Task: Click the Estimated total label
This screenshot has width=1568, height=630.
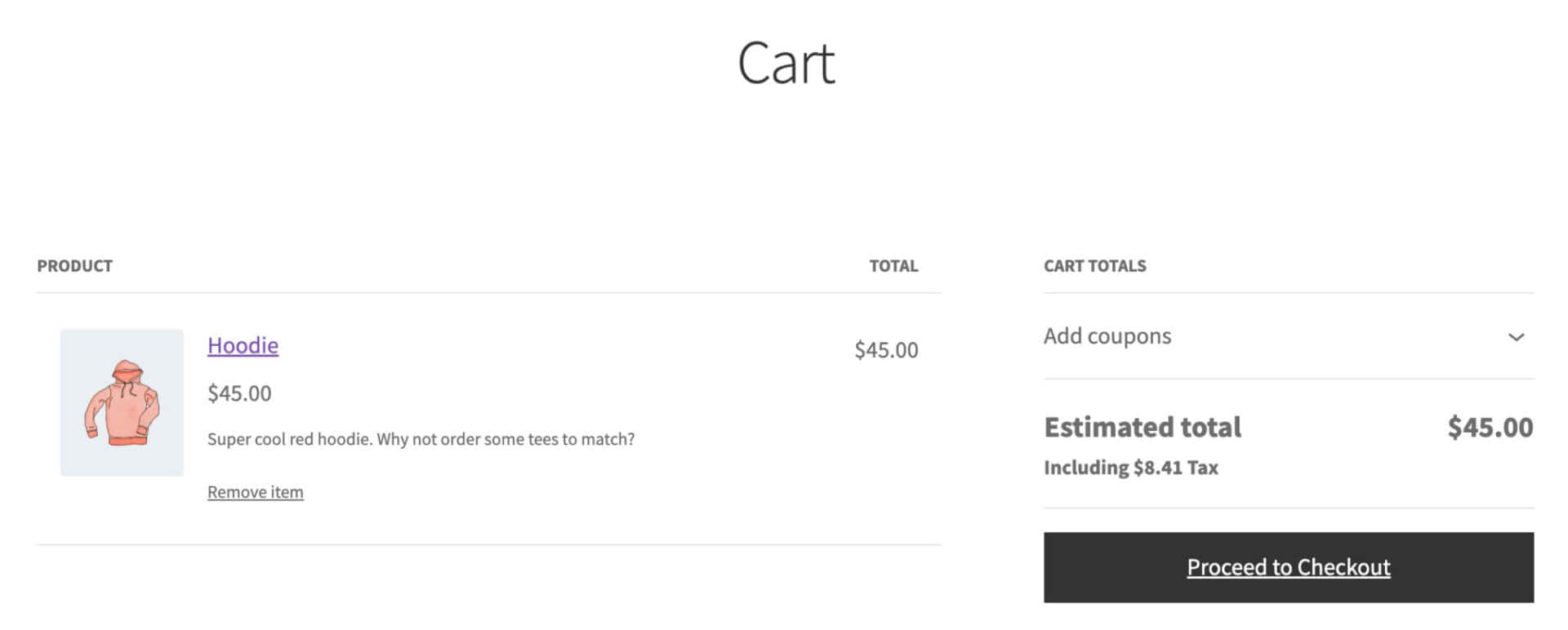Action: click(1142, 428)
